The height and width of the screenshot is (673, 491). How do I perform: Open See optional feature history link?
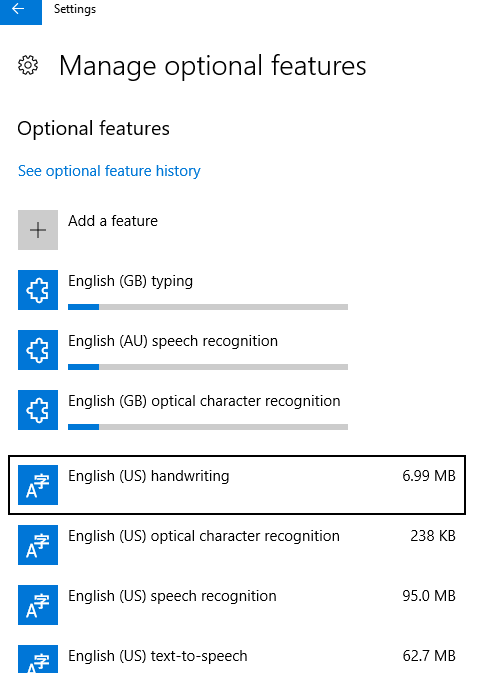109,171
